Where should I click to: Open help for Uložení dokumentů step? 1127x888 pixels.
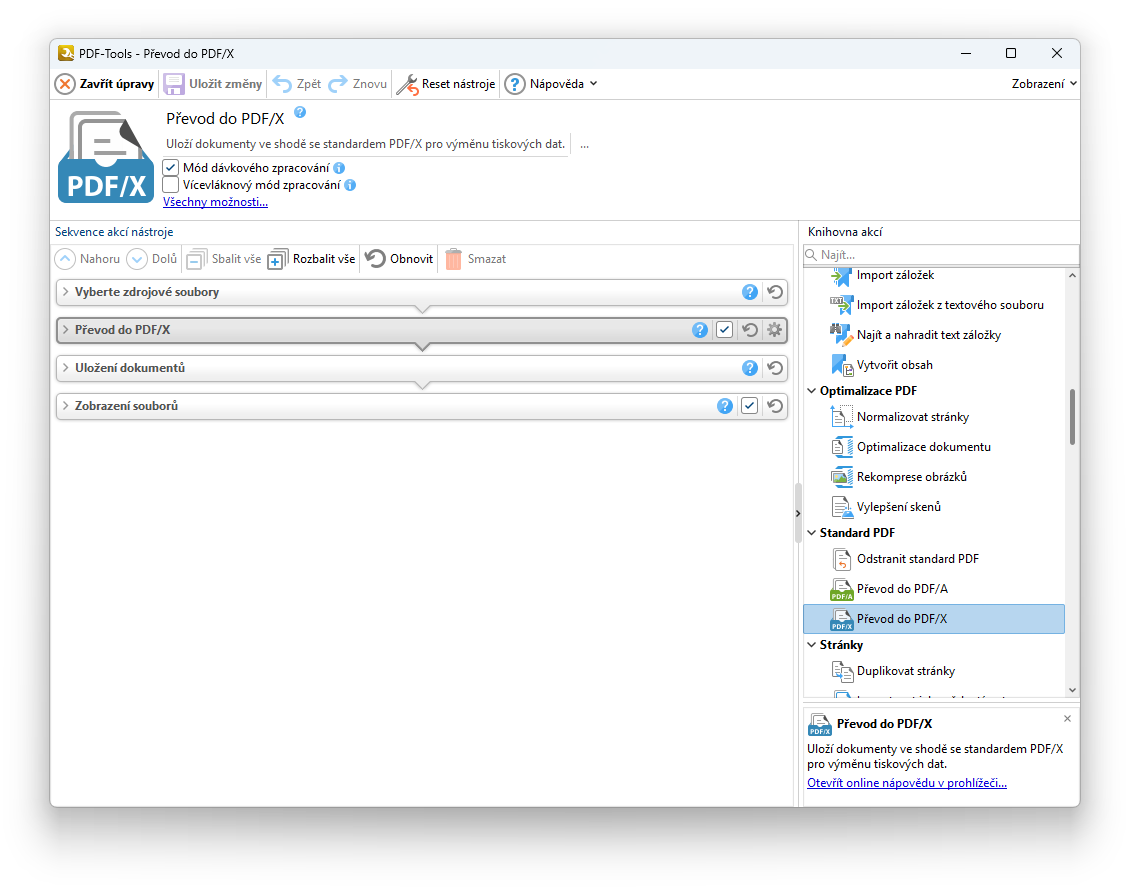[750, 368]
